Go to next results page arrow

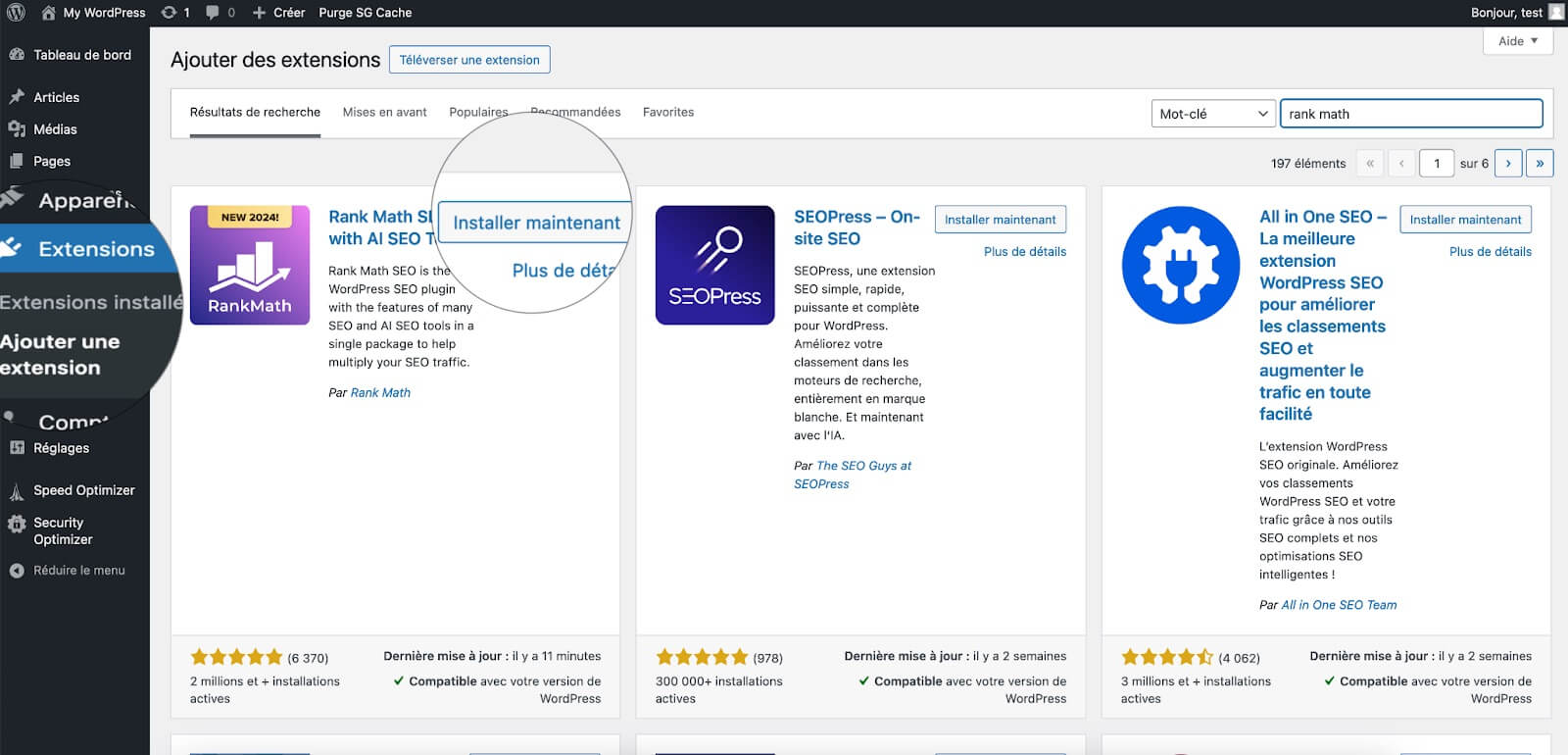coord(1508,164)
